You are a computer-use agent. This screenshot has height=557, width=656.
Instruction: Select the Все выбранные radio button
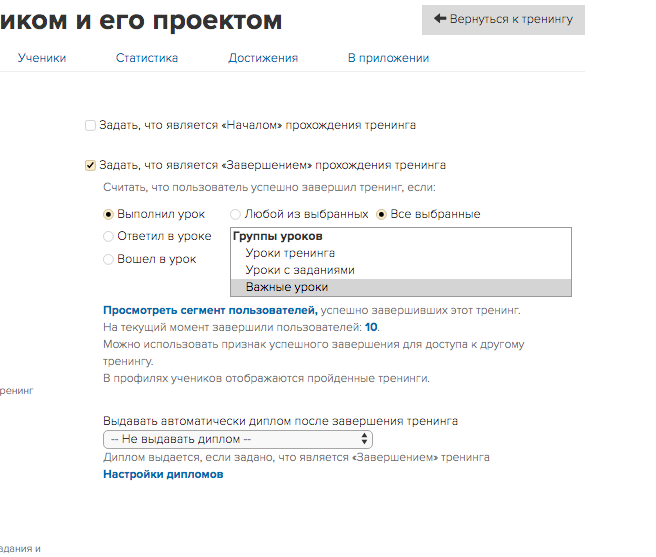point(381,214)
